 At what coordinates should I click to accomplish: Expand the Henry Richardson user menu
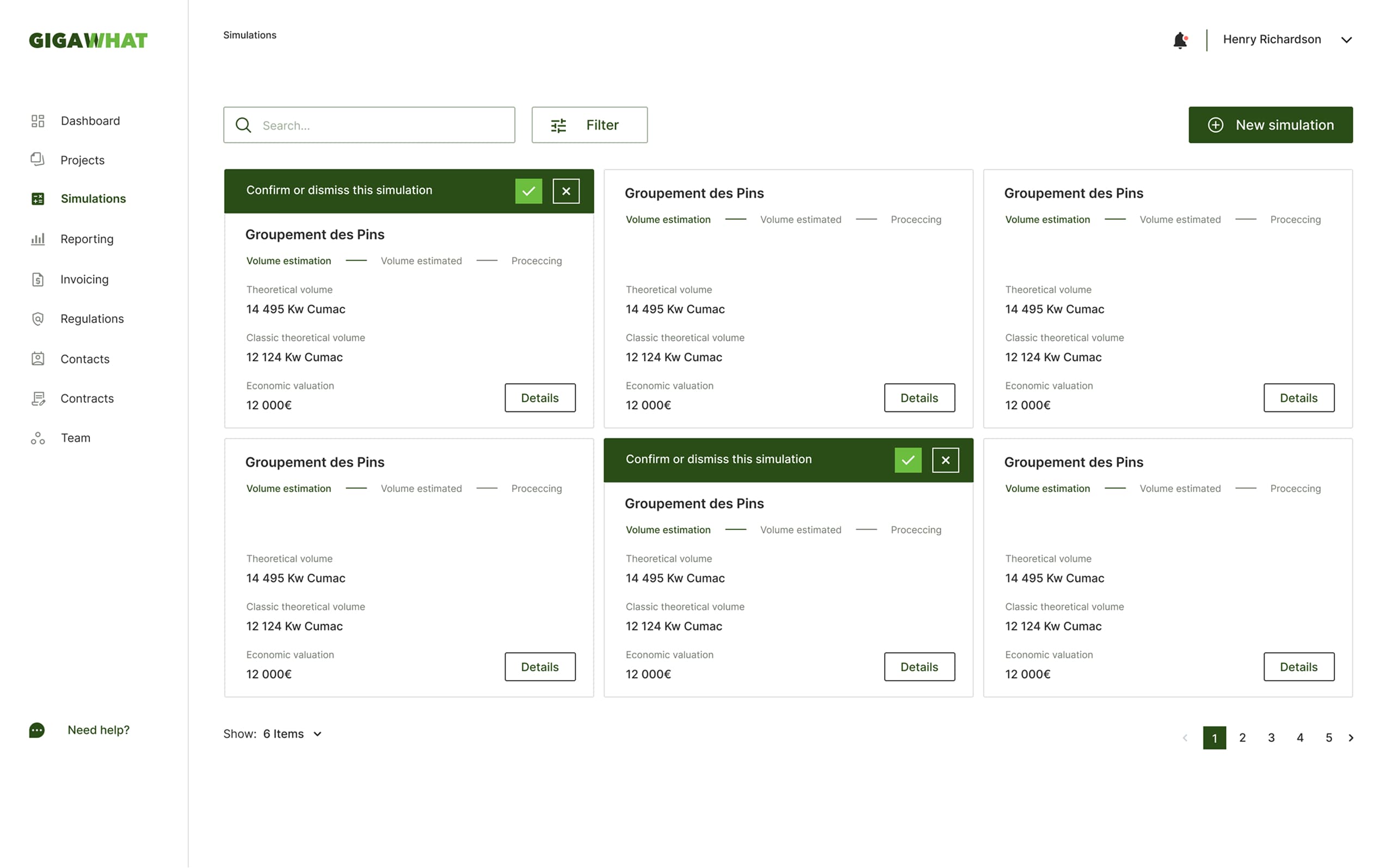click(1346, 40)
